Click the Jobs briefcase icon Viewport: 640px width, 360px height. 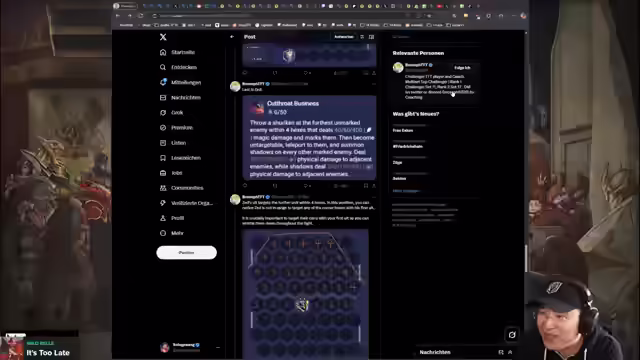pyautogui.click(x=163, y=173)
